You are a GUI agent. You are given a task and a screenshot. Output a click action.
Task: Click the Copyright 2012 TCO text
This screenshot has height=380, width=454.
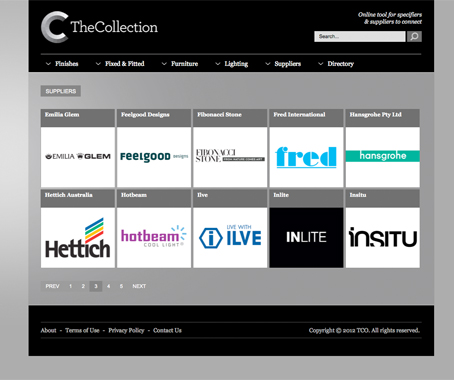364,331
